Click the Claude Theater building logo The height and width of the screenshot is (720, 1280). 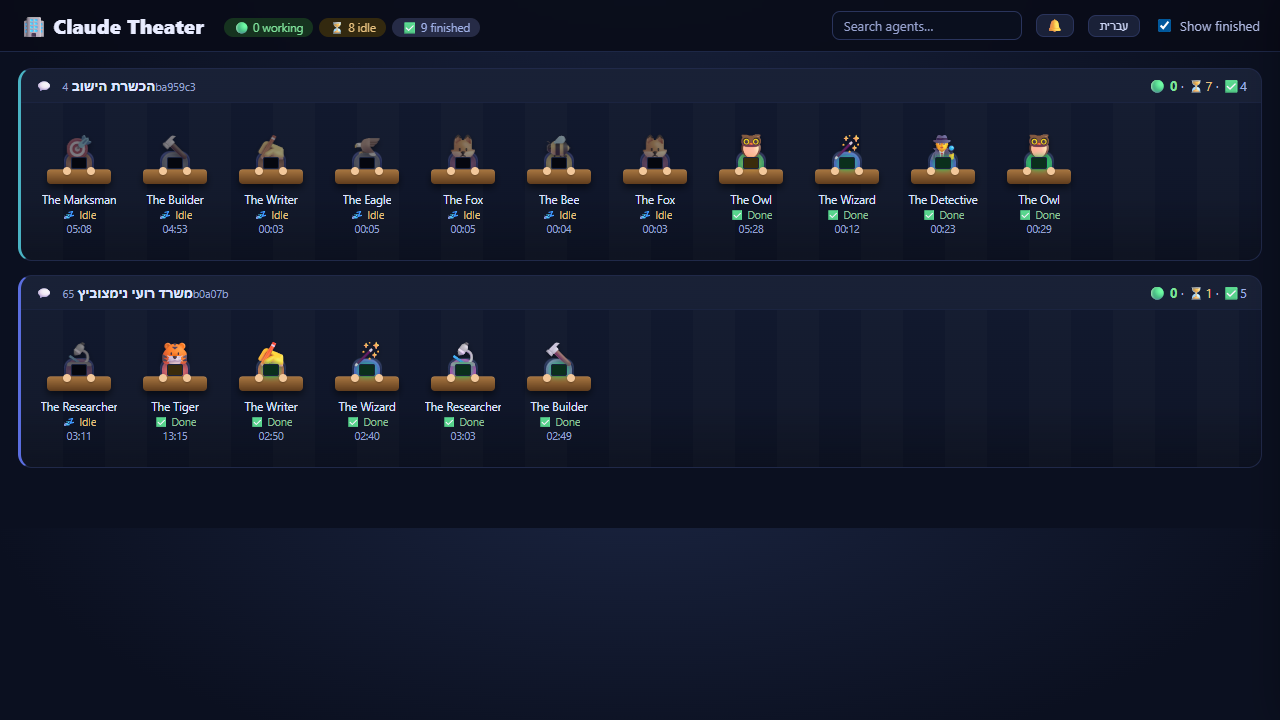click(34, 27)
